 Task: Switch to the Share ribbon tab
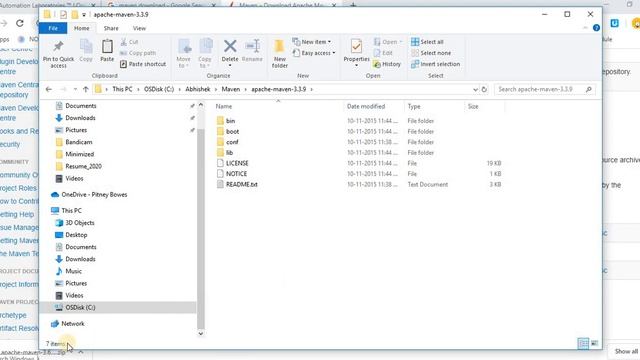pos(111,28)
